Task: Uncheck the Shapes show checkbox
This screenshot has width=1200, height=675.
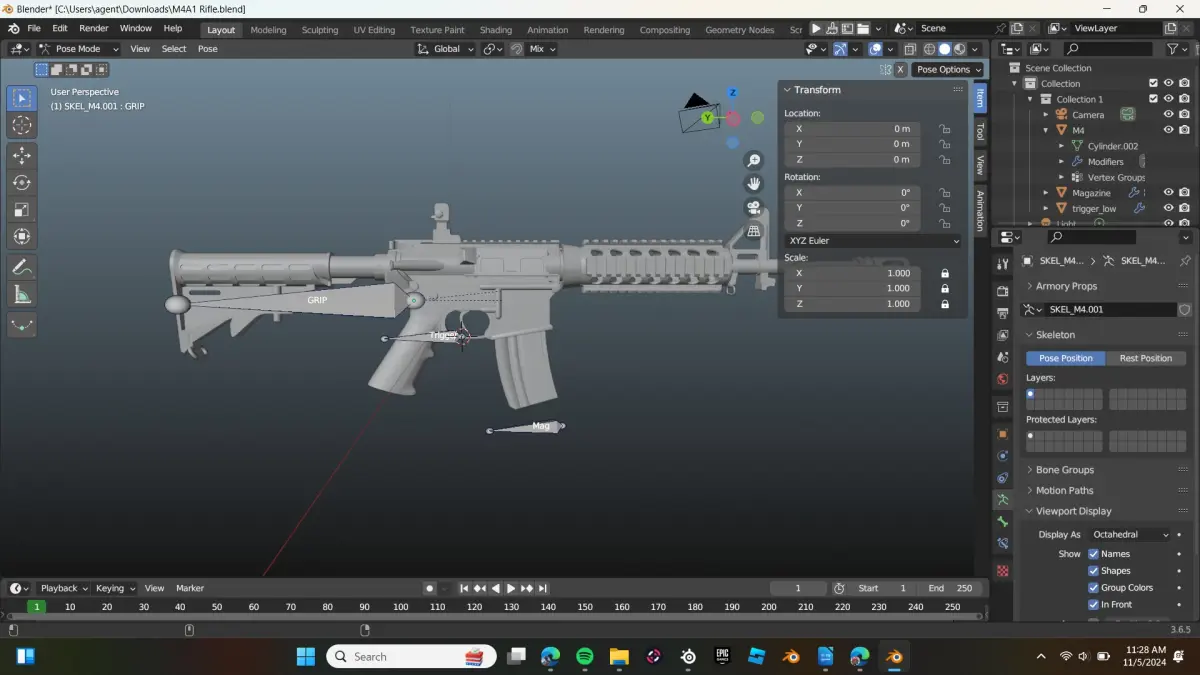Action: (1093, 571)
